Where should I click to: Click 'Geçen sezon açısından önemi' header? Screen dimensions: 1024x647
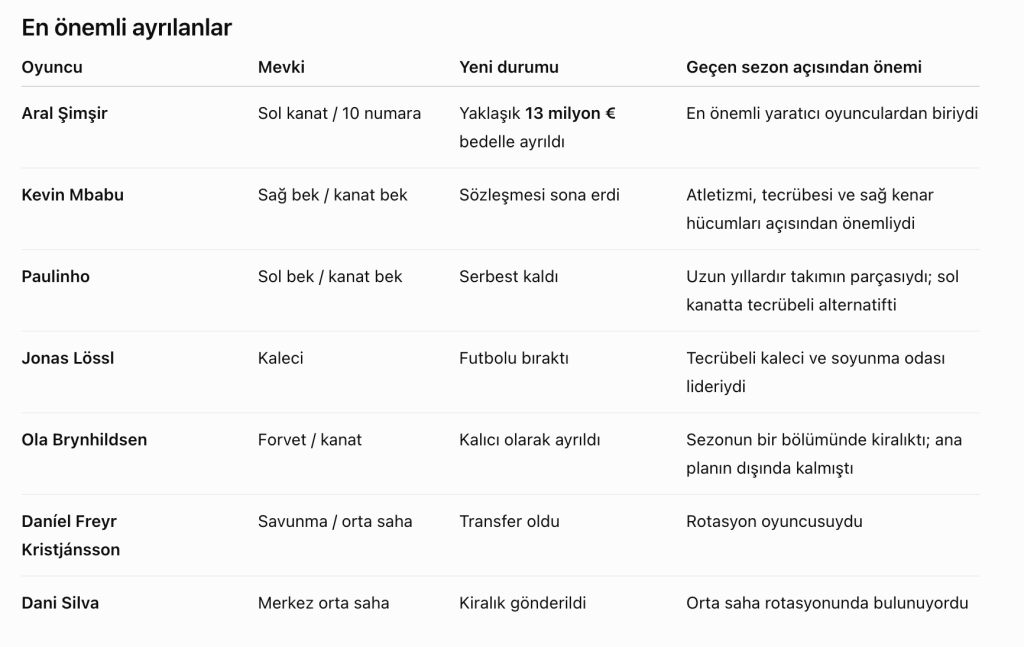coord(804,67)
